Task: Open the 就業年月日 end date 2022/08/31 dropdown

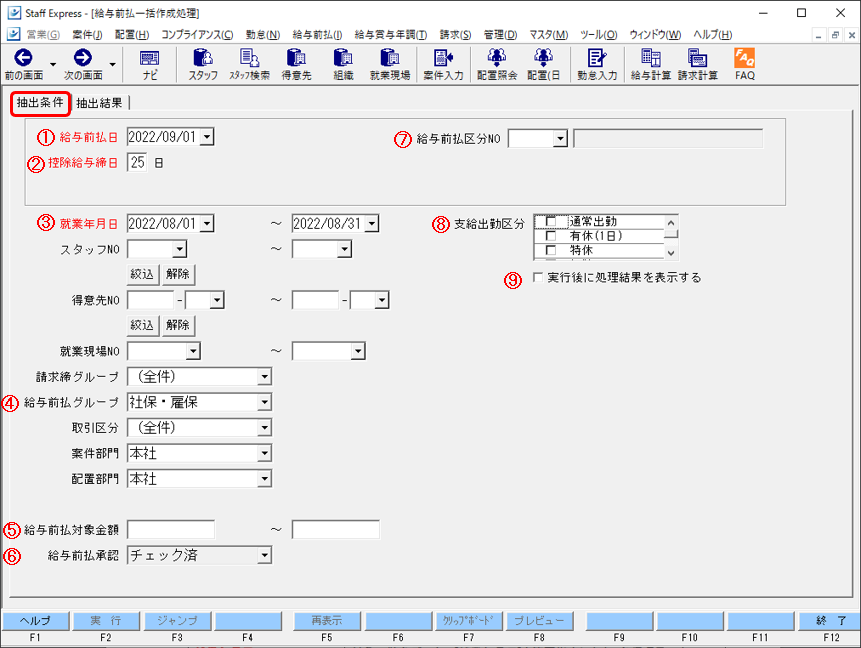Action: pos(372,224)
